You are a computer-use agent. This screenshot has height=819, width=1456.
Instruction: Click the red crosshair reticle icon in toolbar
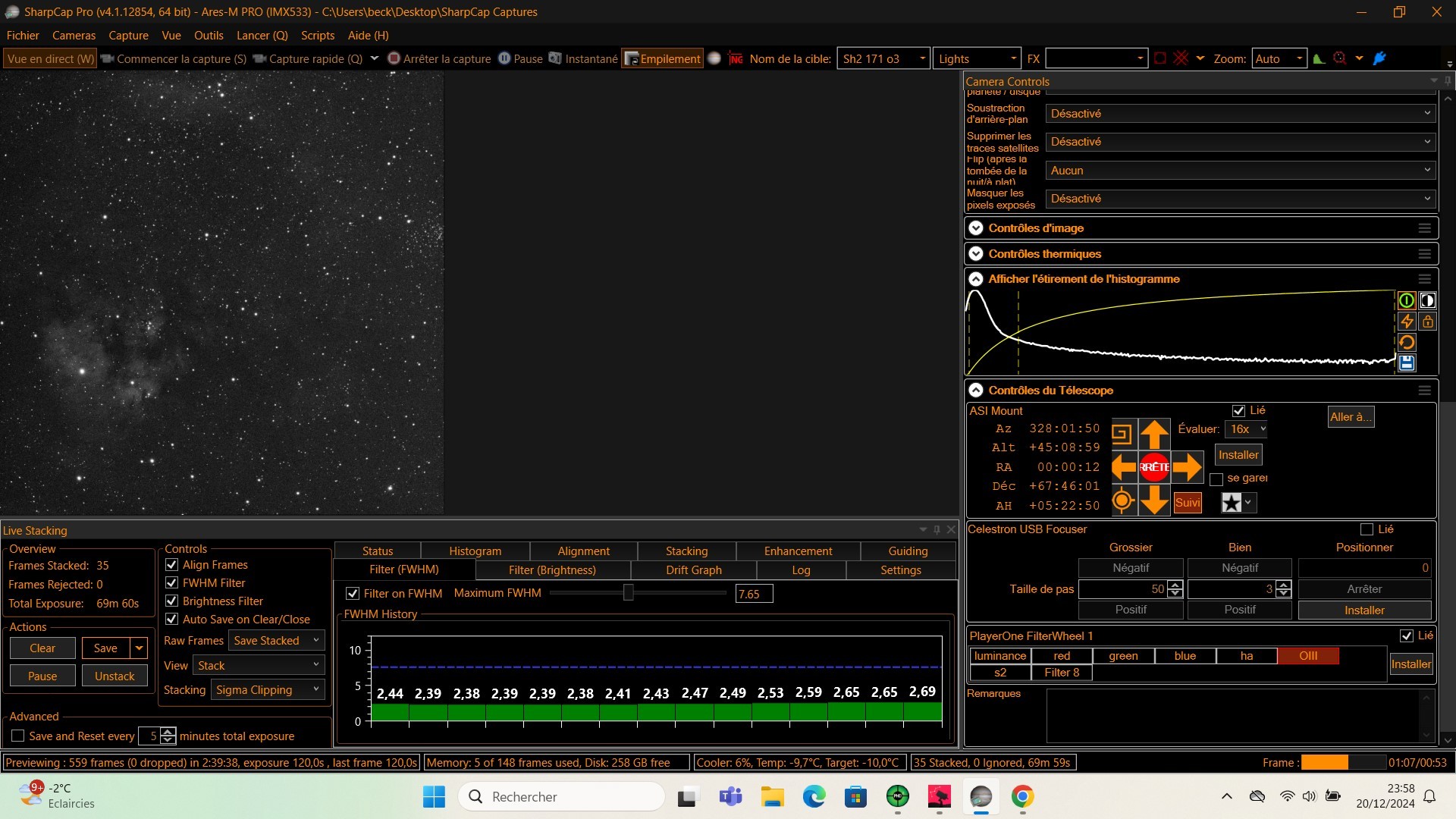click(x=1181, y=58)
